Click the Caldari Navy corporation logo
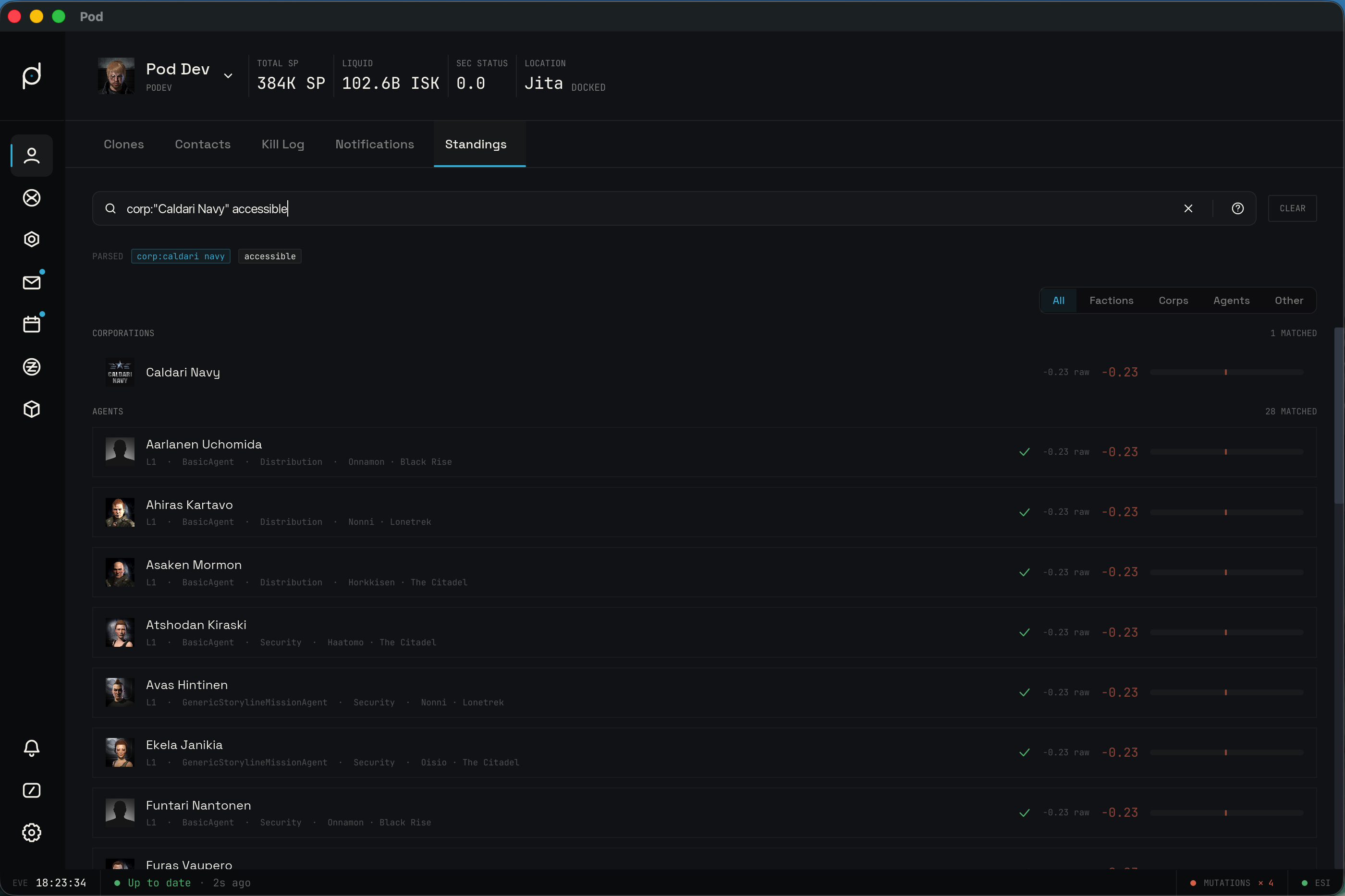1345x896 pixels. pos(120,372)
